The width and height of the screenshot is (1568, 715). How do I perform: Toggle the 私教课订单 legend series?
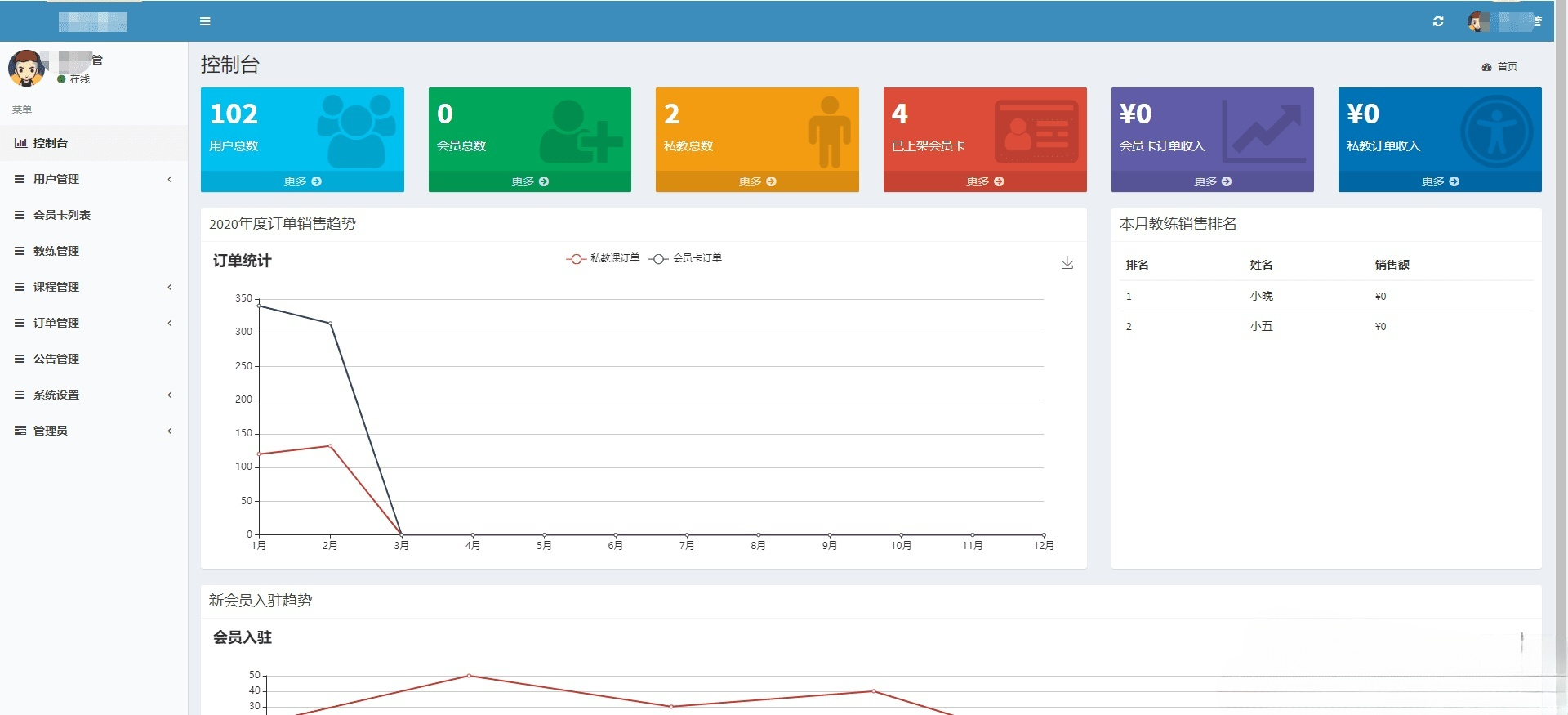coord(604,258)
